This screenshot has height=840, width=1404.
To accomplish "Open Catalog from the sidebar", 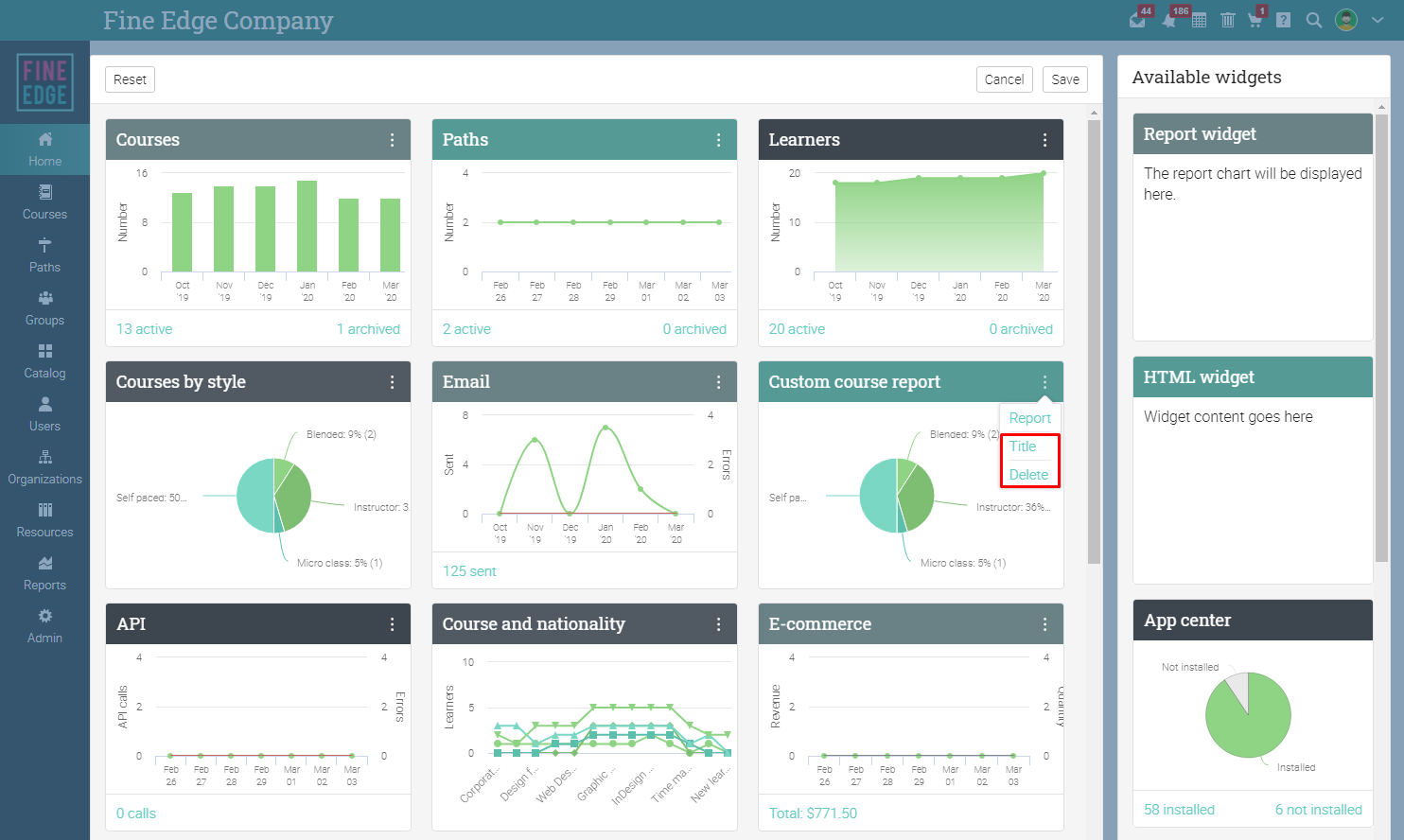I will tap(44, 361).
